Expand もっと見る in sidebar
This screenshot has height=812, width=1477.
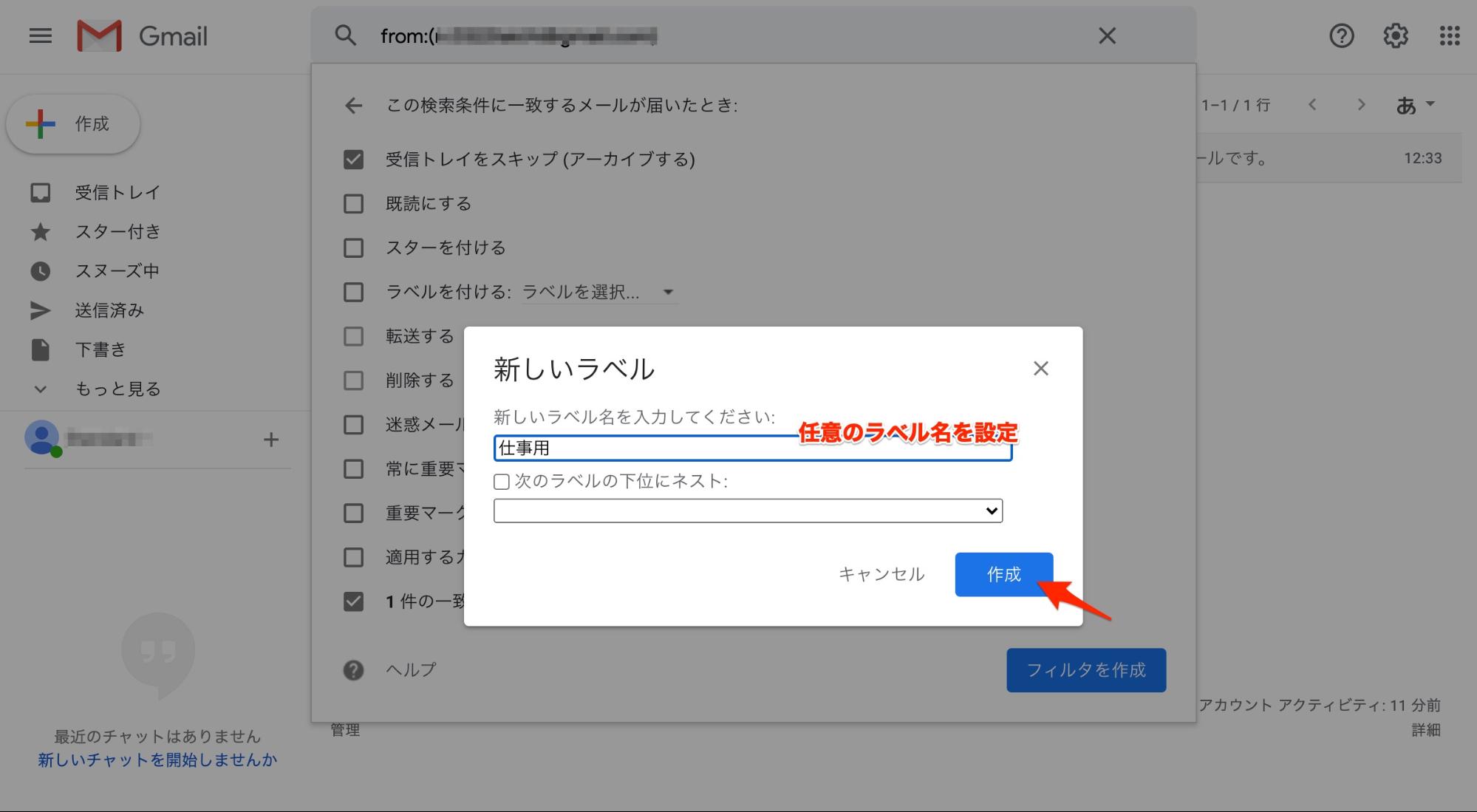coord(117,389)
